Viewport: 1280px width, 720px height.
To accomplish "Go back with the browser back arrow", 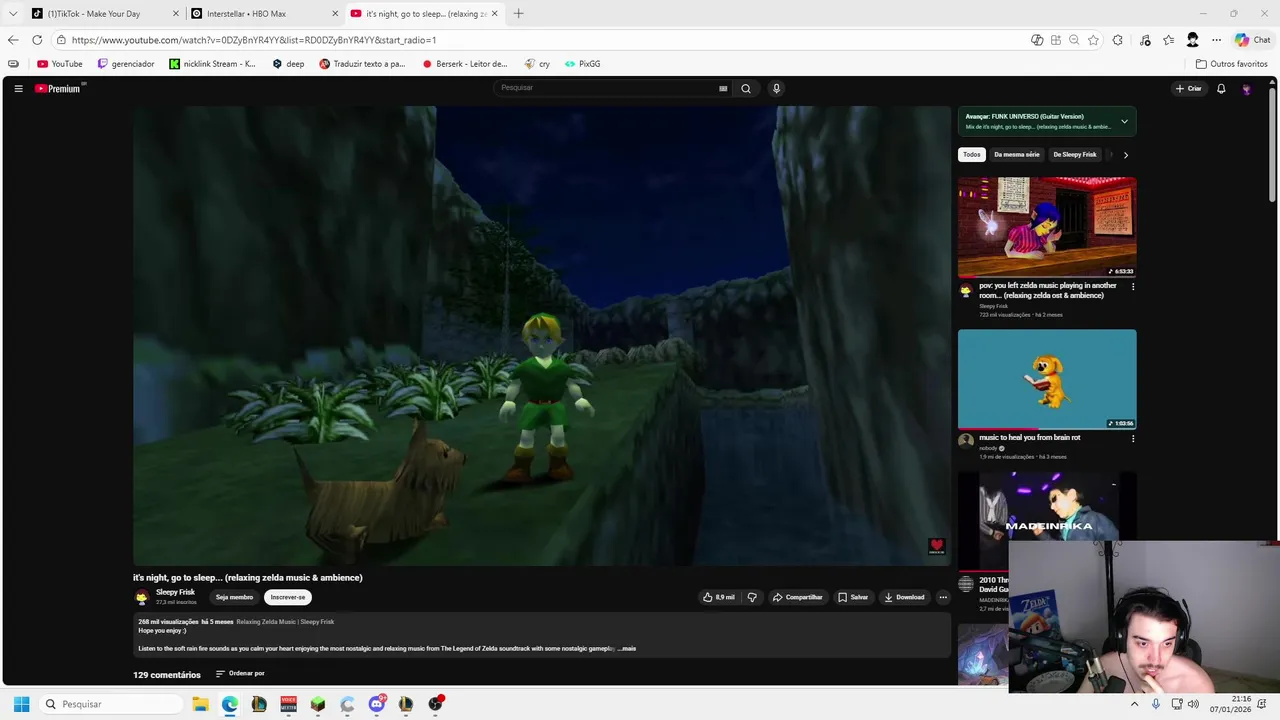I will [x=12, y=40].
